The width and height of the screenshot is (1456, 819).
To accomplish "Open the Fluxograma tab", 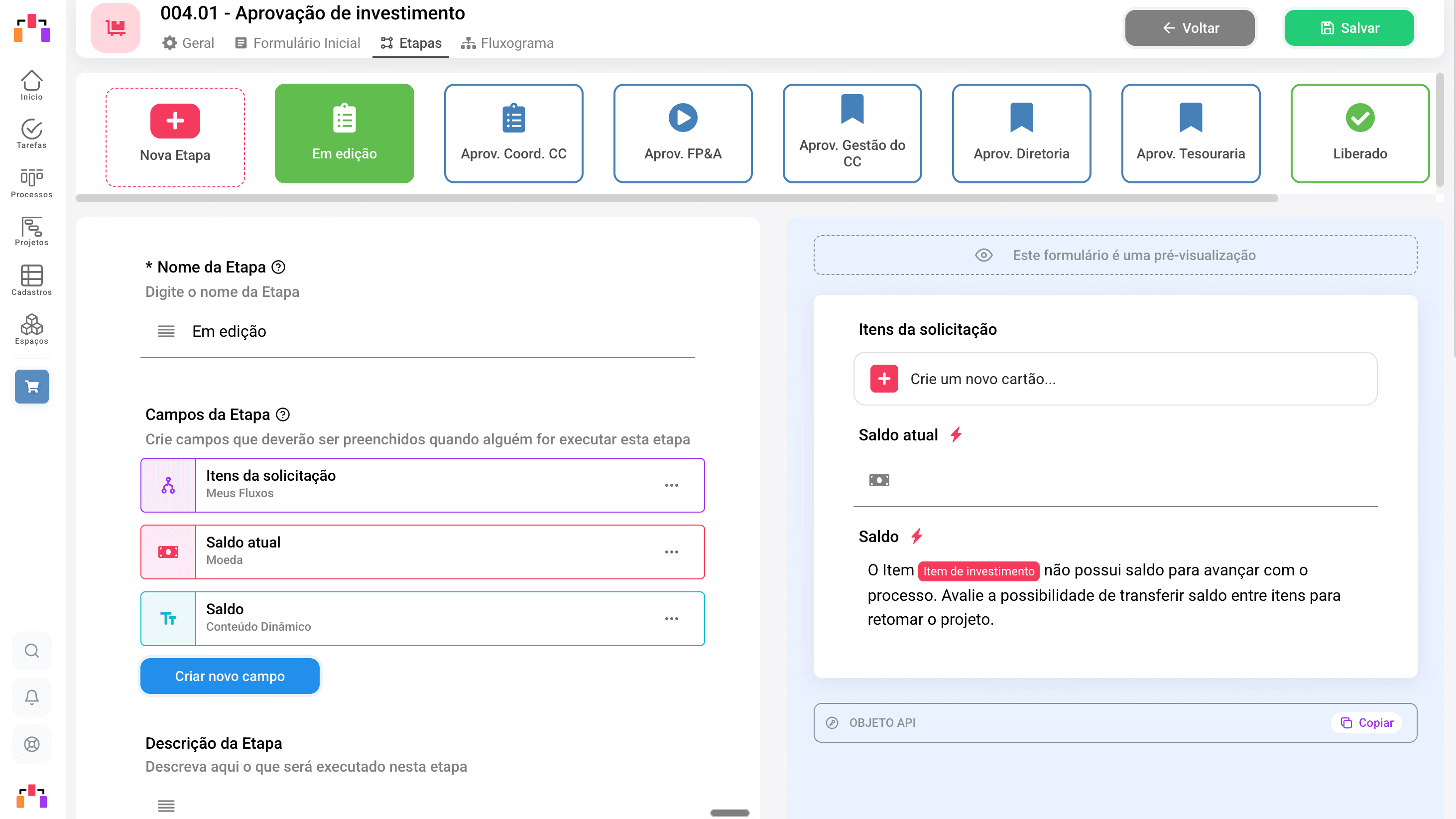I will click(x=507, y=43).
